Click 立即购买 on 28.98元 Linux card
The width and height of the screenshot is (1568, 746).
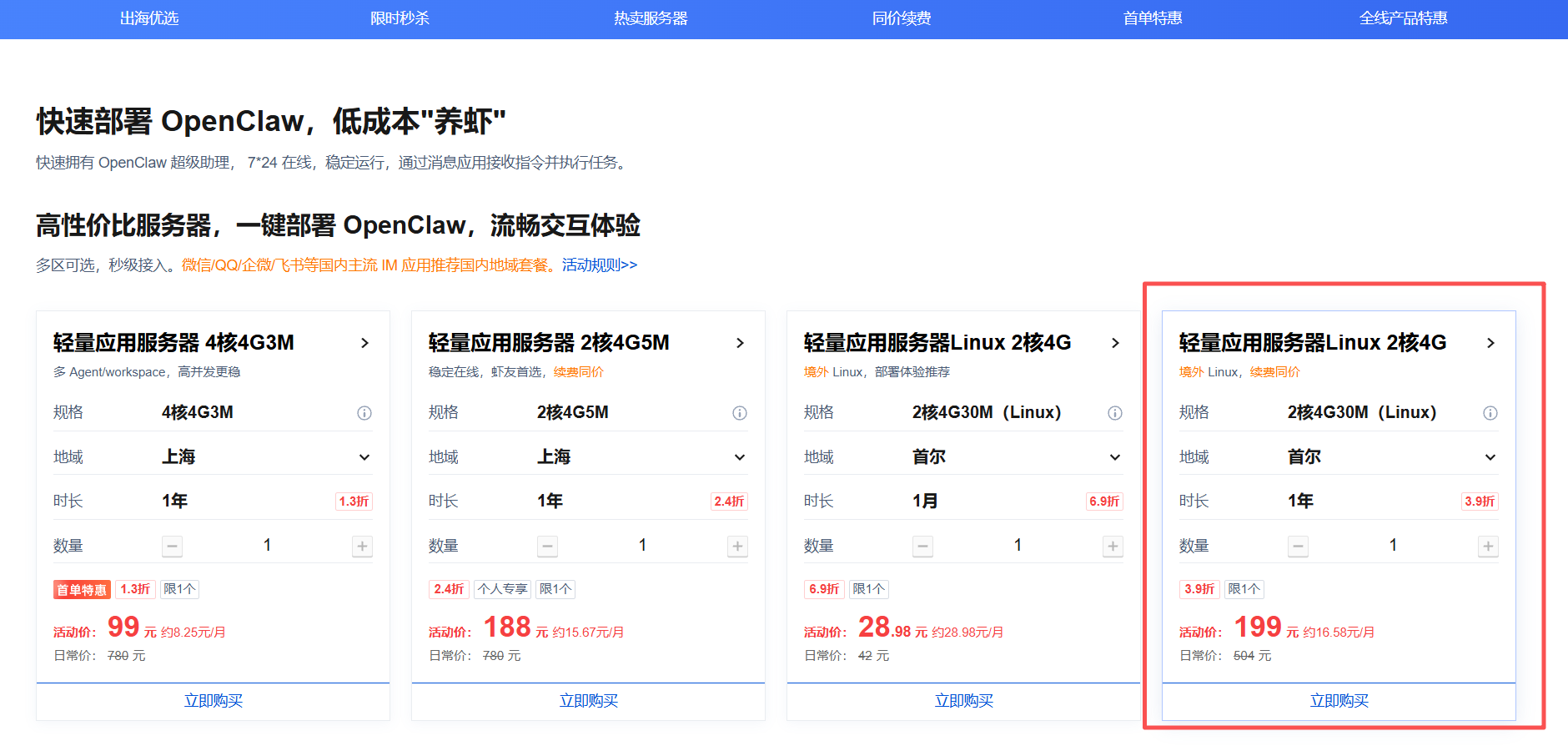click(x=964, y=701)
